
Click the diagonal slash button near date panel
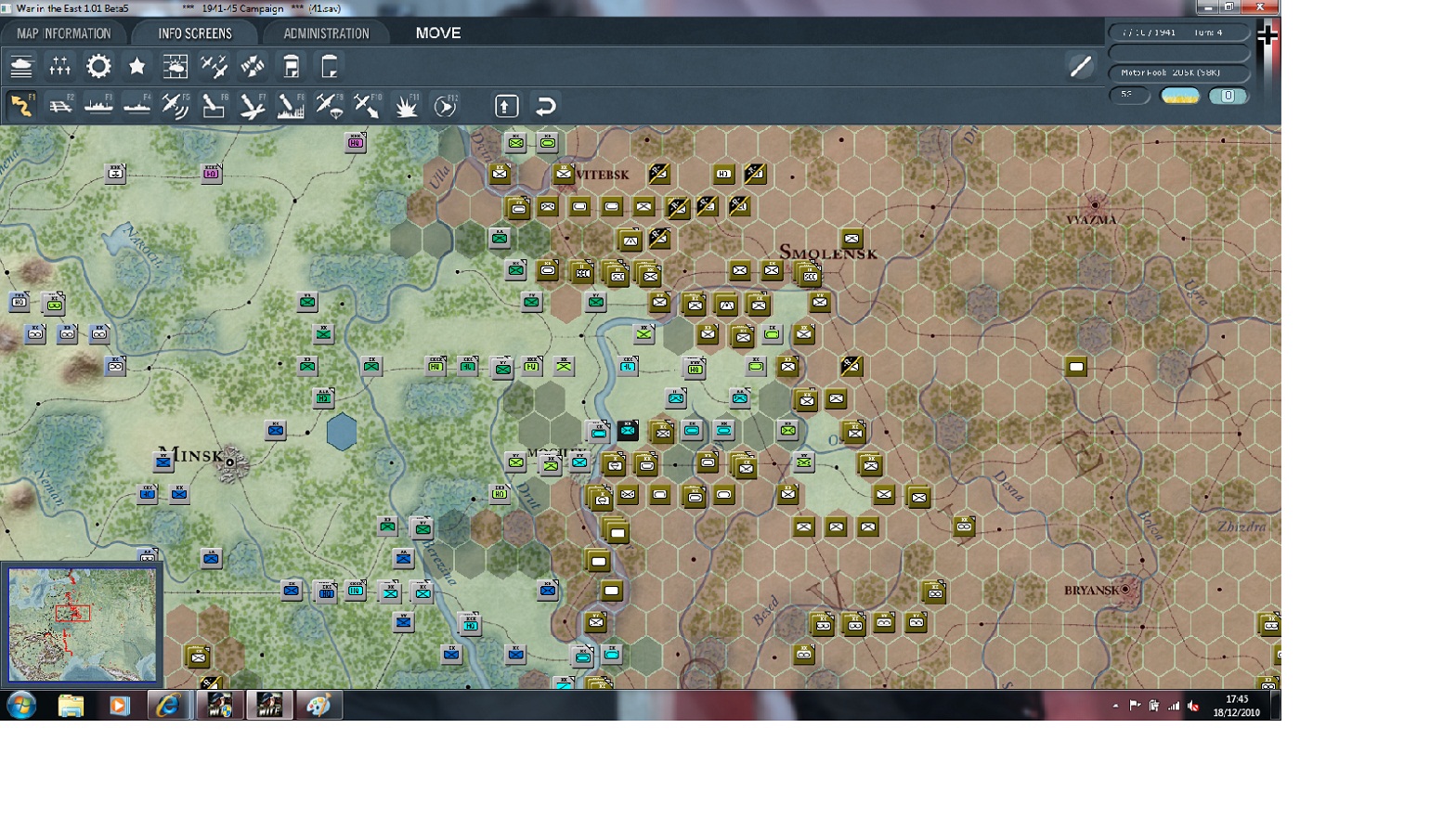point(1080,67)
